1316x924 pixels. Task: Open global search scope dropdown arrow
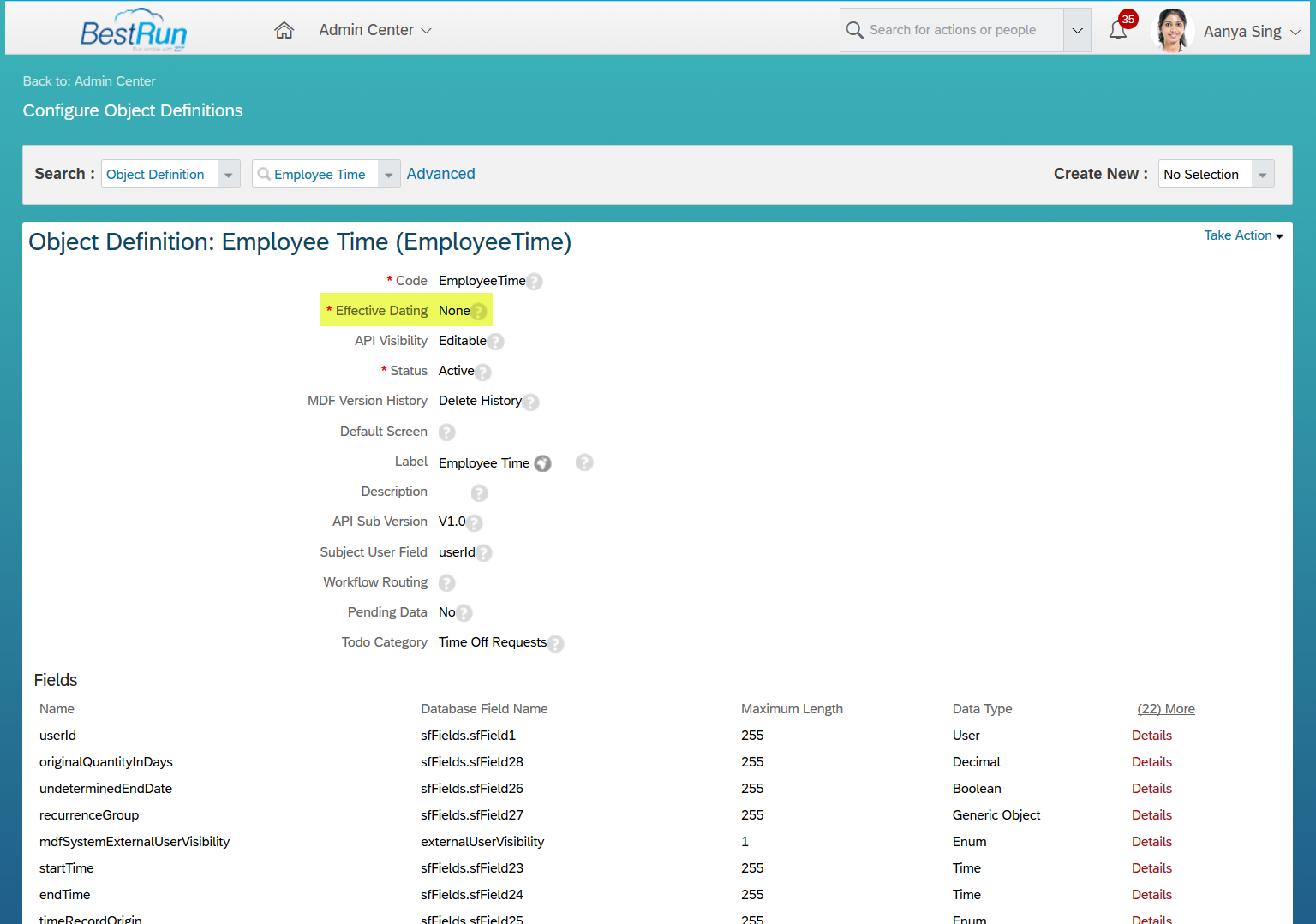click(1077, 30)
